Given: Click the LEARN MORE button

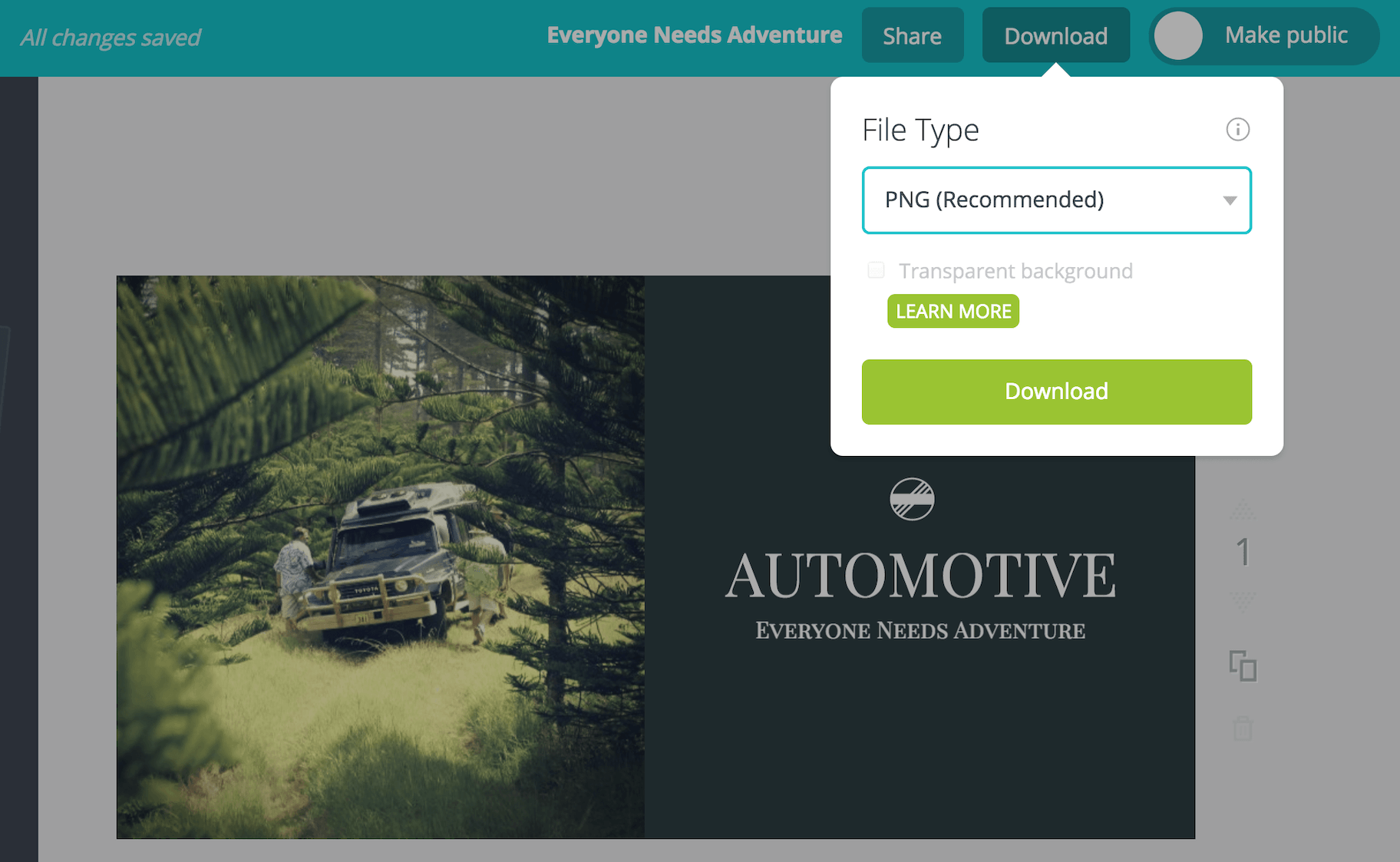Looking at the screenshot, I should 953,312.
